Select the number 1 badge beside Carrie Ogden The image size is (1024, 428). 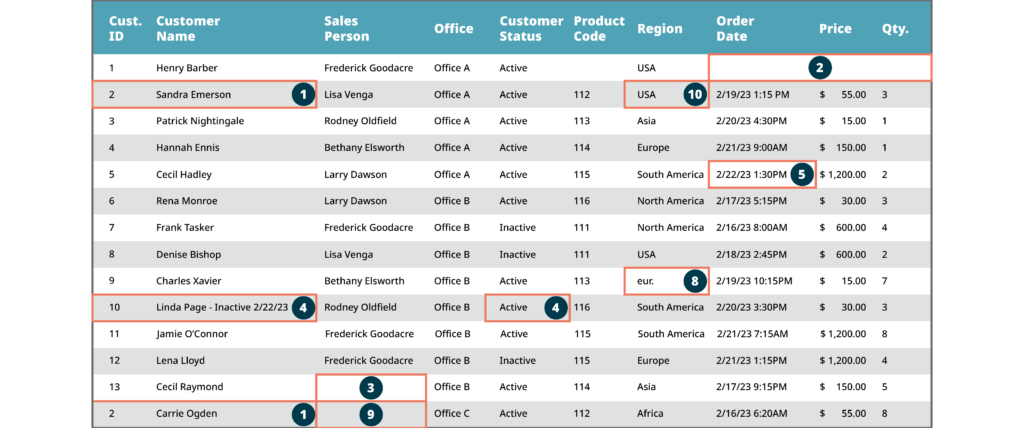(301, 413)
